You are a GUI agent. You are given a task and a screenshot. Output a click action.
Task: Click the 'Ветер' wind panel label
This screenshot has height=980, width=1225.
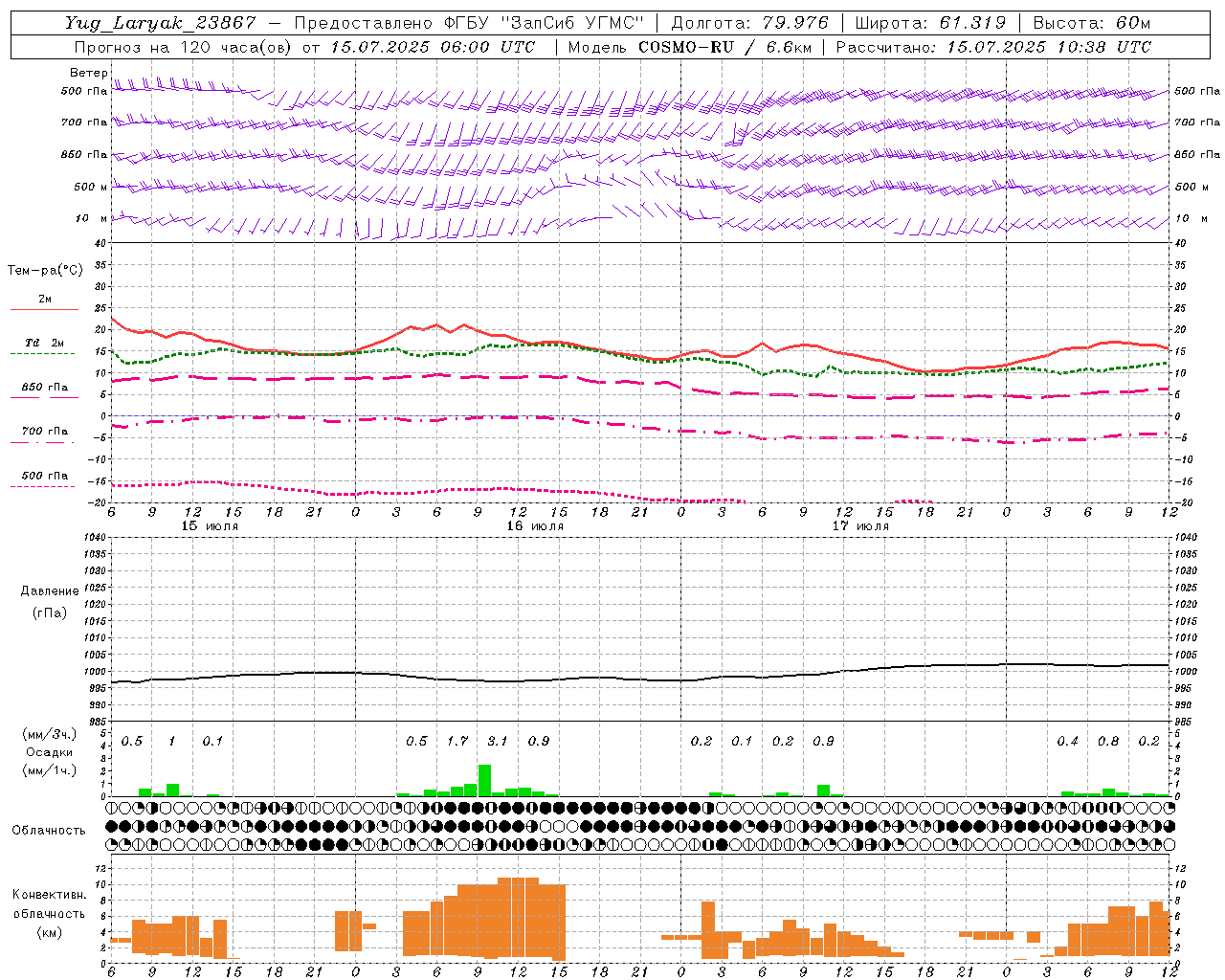88,73
